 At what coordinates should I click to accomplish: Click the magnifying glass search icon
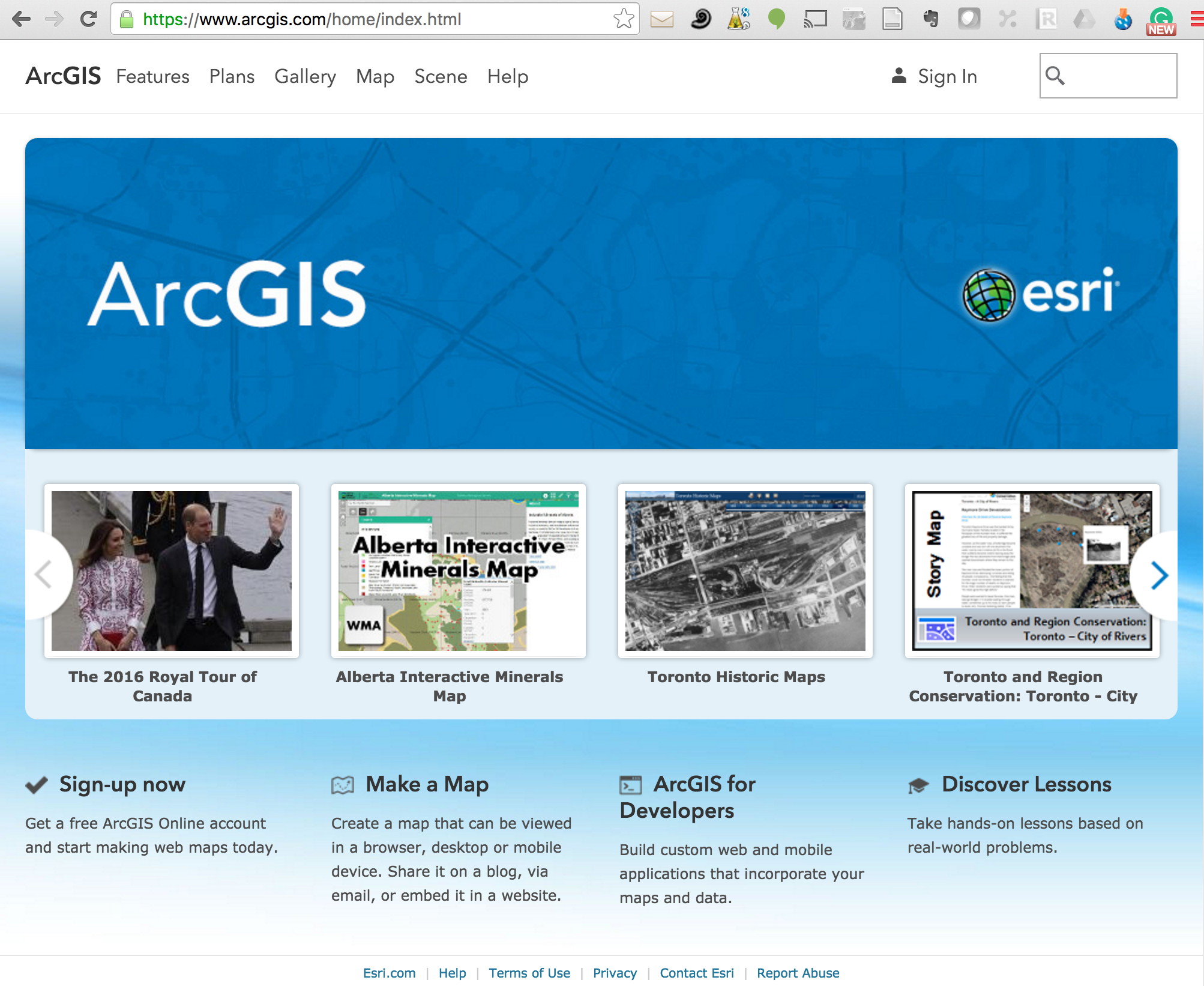tap(1055, 76)
